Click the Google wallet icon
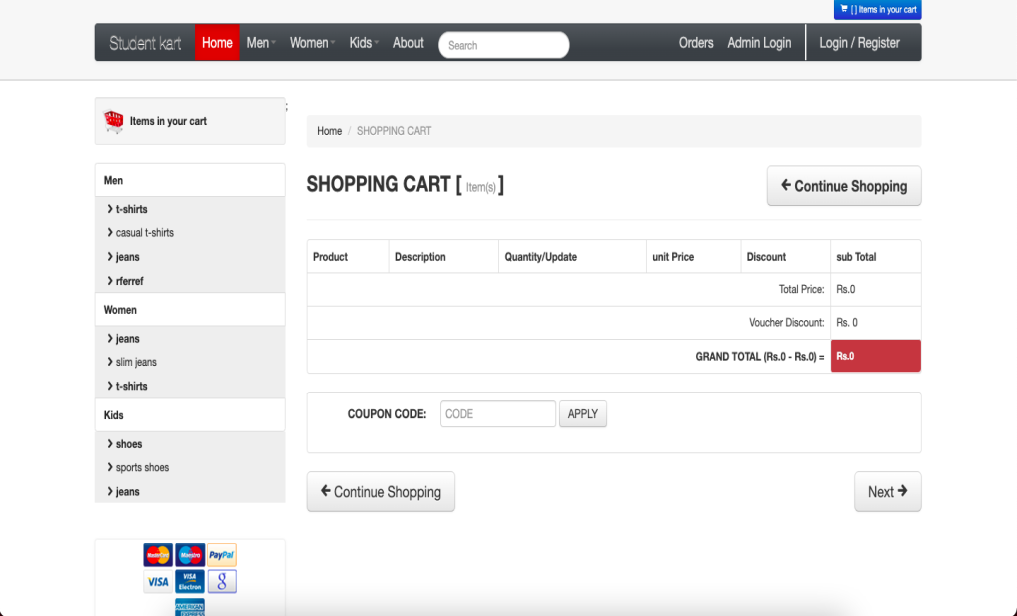This screenshot has width=1017, height=616. point(221,581)
